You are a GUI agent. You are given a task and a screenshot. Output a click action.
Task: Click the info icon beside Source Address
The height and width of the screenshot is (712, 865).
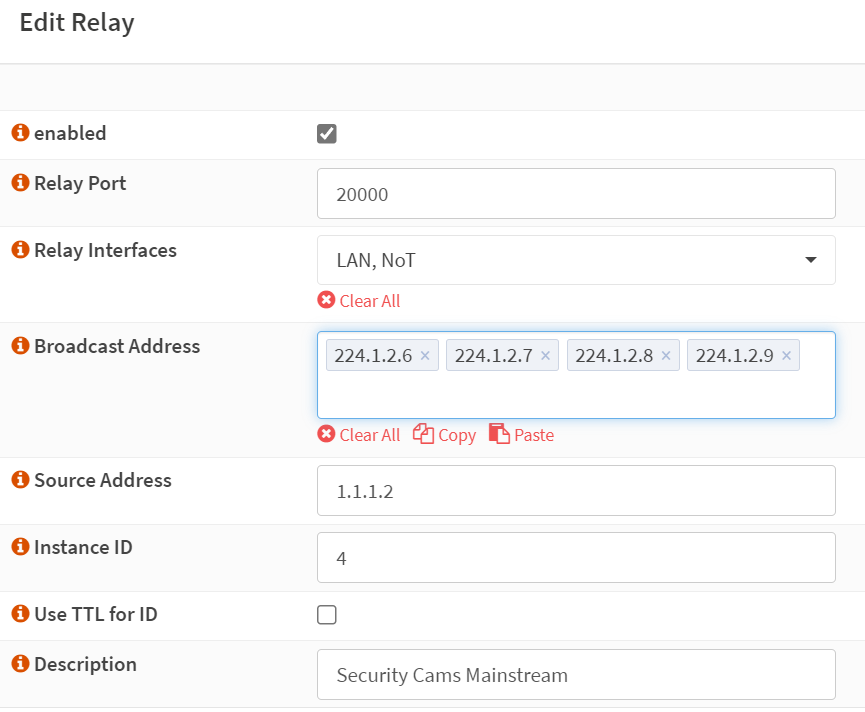pyautogui.click(x=20, y=480)
